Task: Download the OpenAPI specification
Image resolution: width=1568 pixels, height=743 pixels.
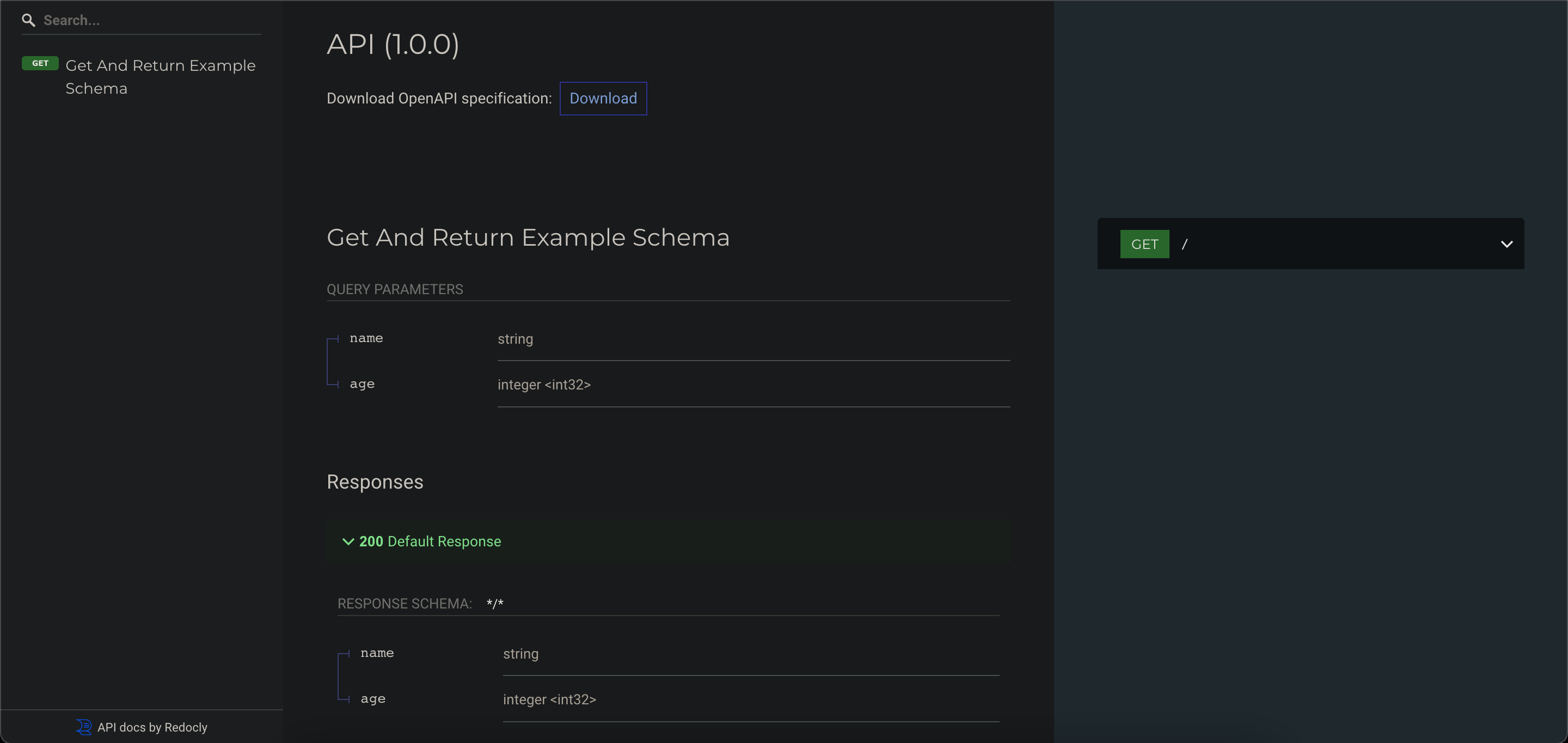Action: tap(603, 99)
